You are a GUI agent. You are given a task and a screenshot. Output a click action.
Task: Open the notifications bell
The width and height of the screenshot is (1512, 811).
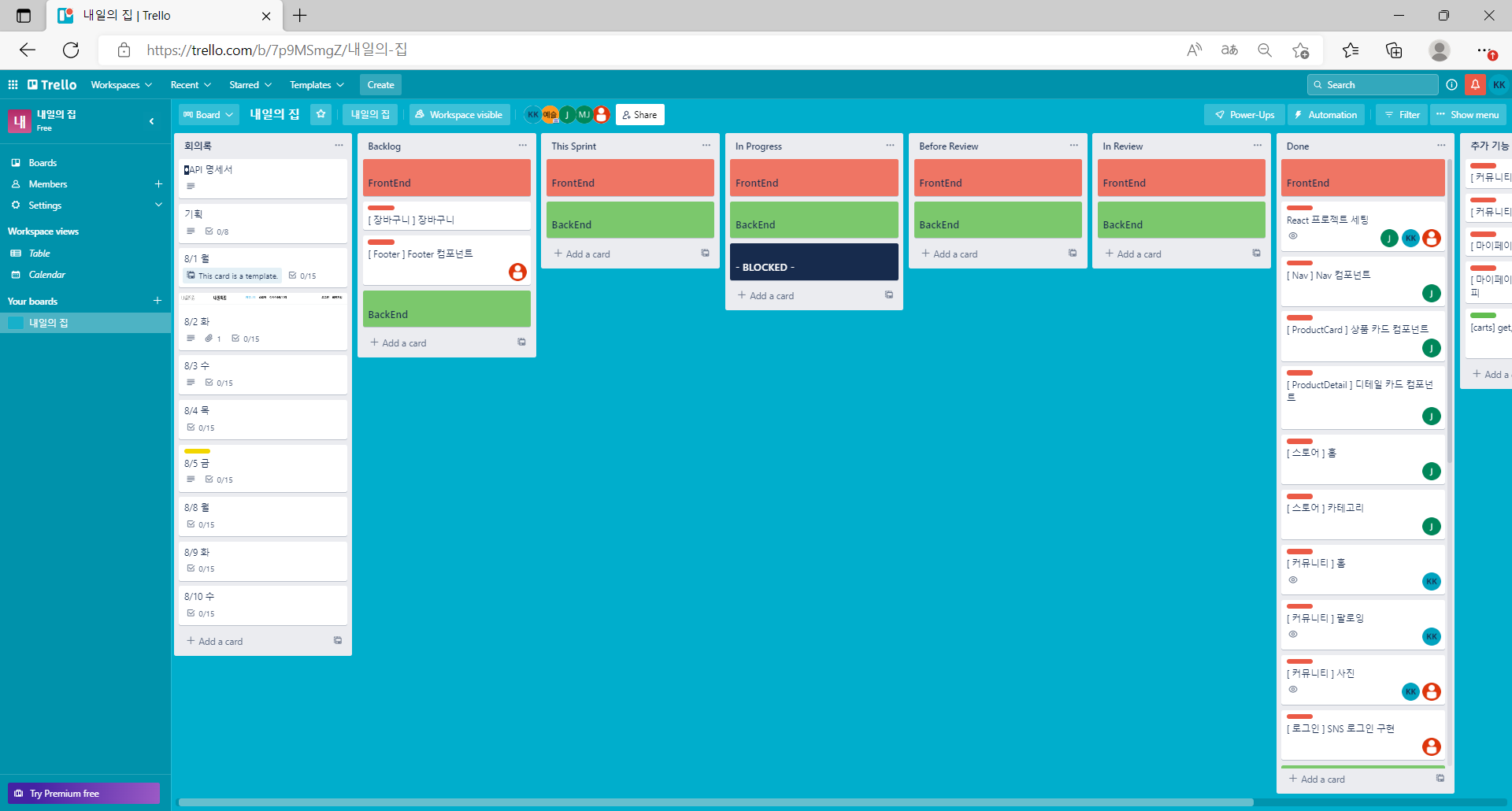point(1476,84)
